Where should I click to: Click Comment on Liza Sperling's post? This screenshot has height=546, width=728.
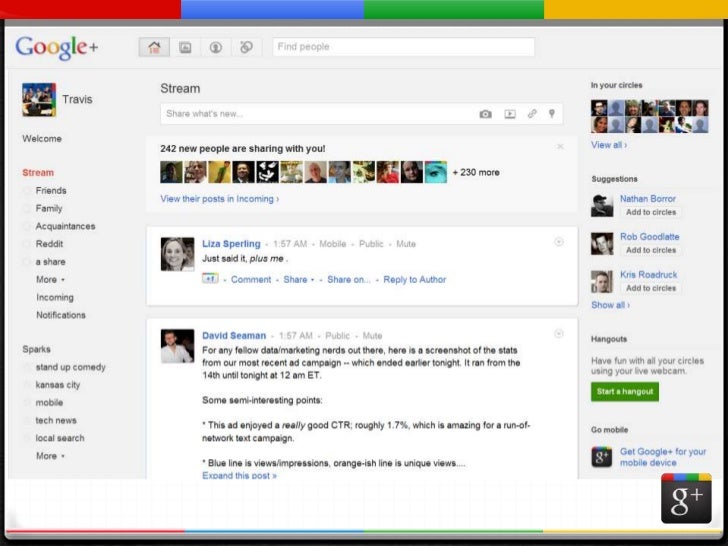(251, 280)
